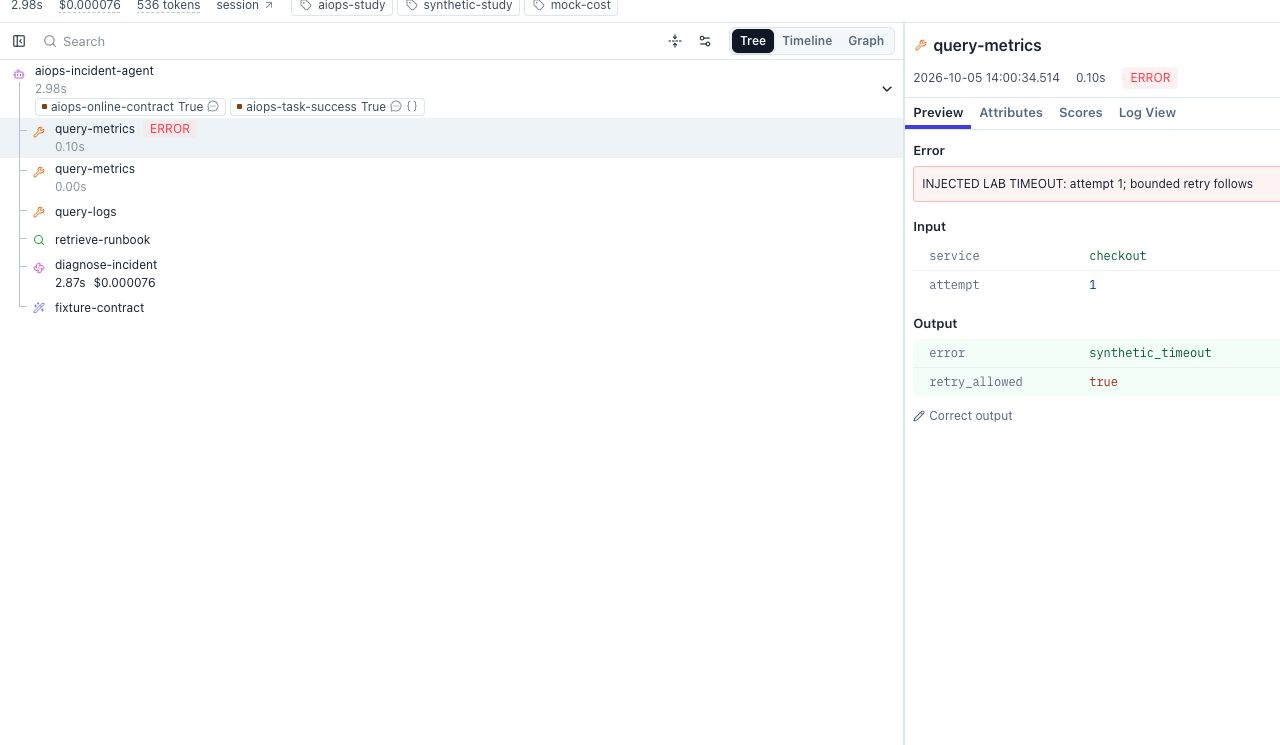This screenshot has width=1280, height=745.
Task: Click the INJECTED LAB TIMEOUT error message
Action: 1096,184
